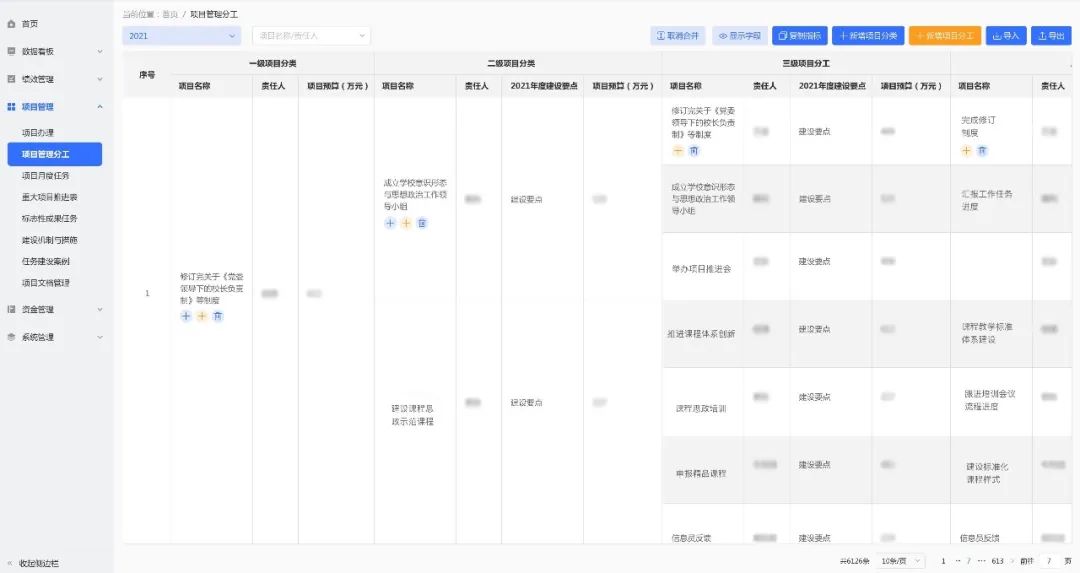Click the 项目名称/责任人 search field

click(310, 36)
